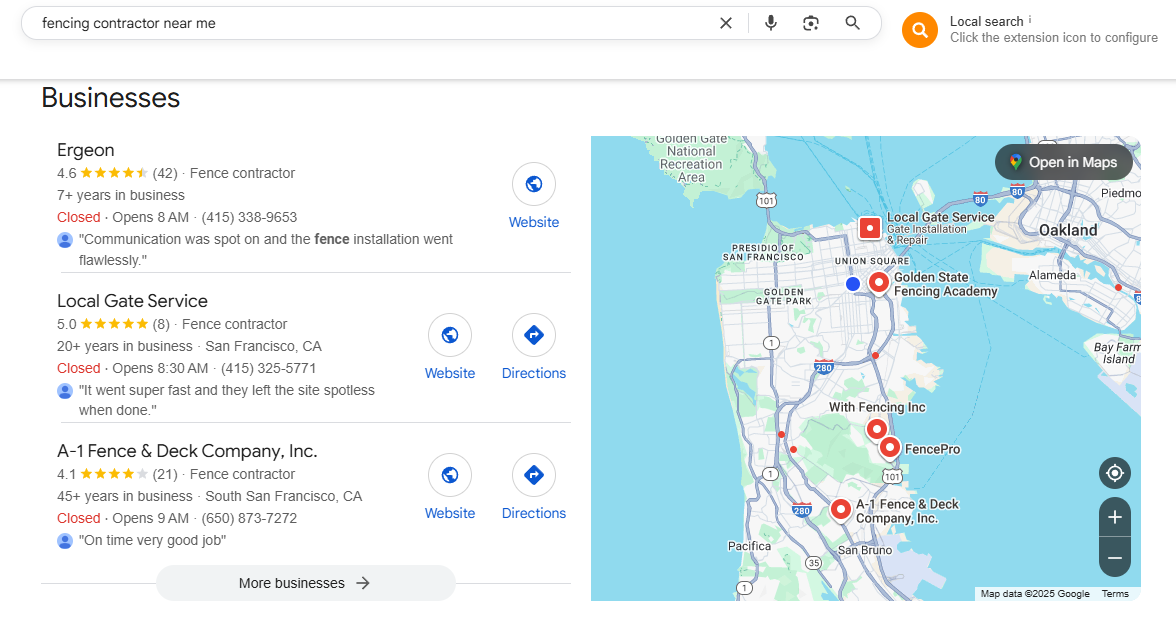Screen dimensions: 1176x617
Task: Click the reviewer avatar beside Ergeon's review
Action: [65, 240]
